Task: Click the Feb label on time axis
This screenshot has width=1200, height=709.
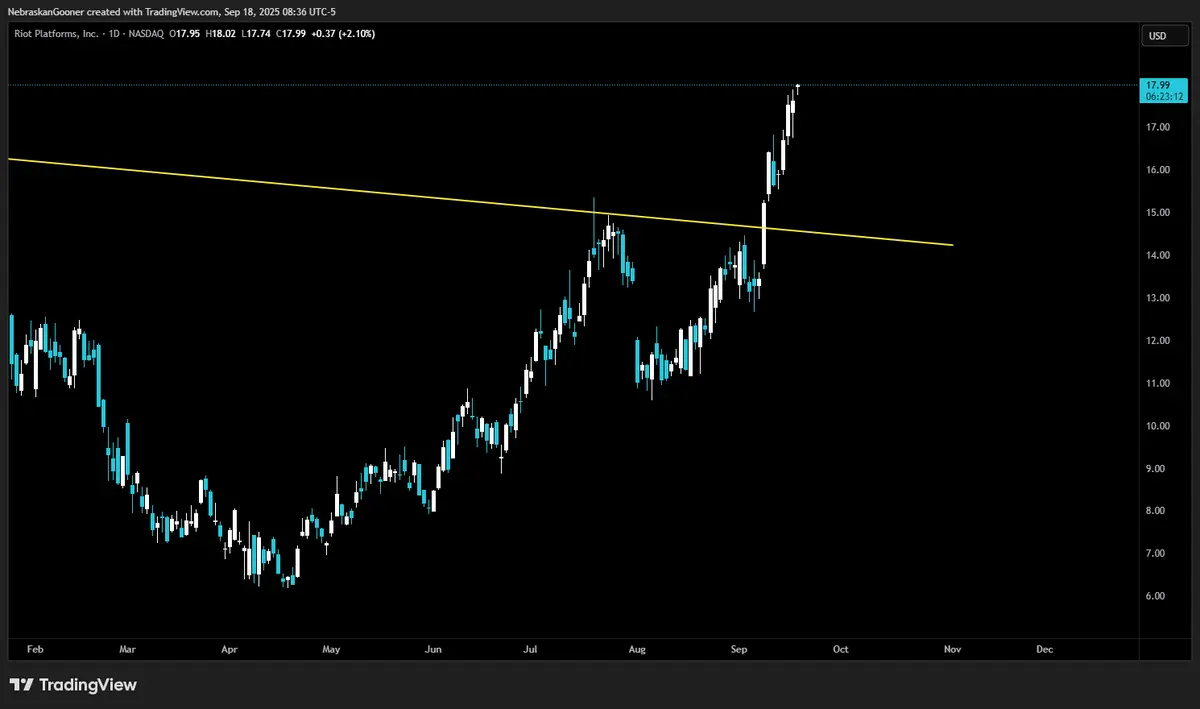Action: pyautogui.click(x=36, y=649)
